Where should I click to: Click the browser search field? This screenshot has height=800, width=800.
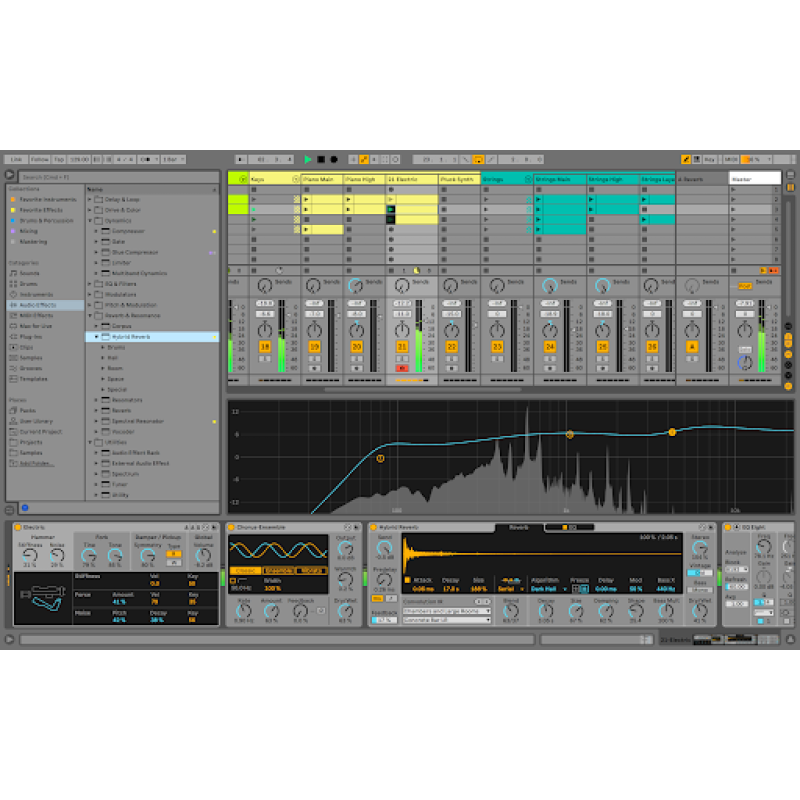click(115, 178)
